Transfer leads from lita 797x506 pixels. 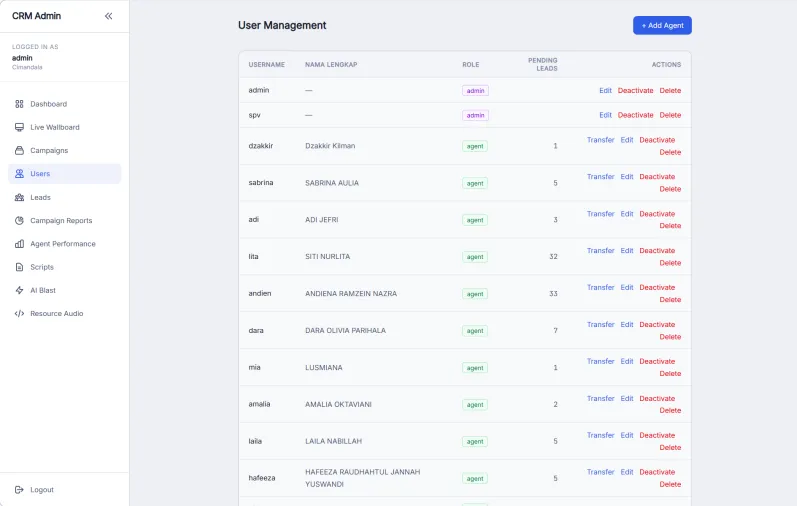pos(600,251)
